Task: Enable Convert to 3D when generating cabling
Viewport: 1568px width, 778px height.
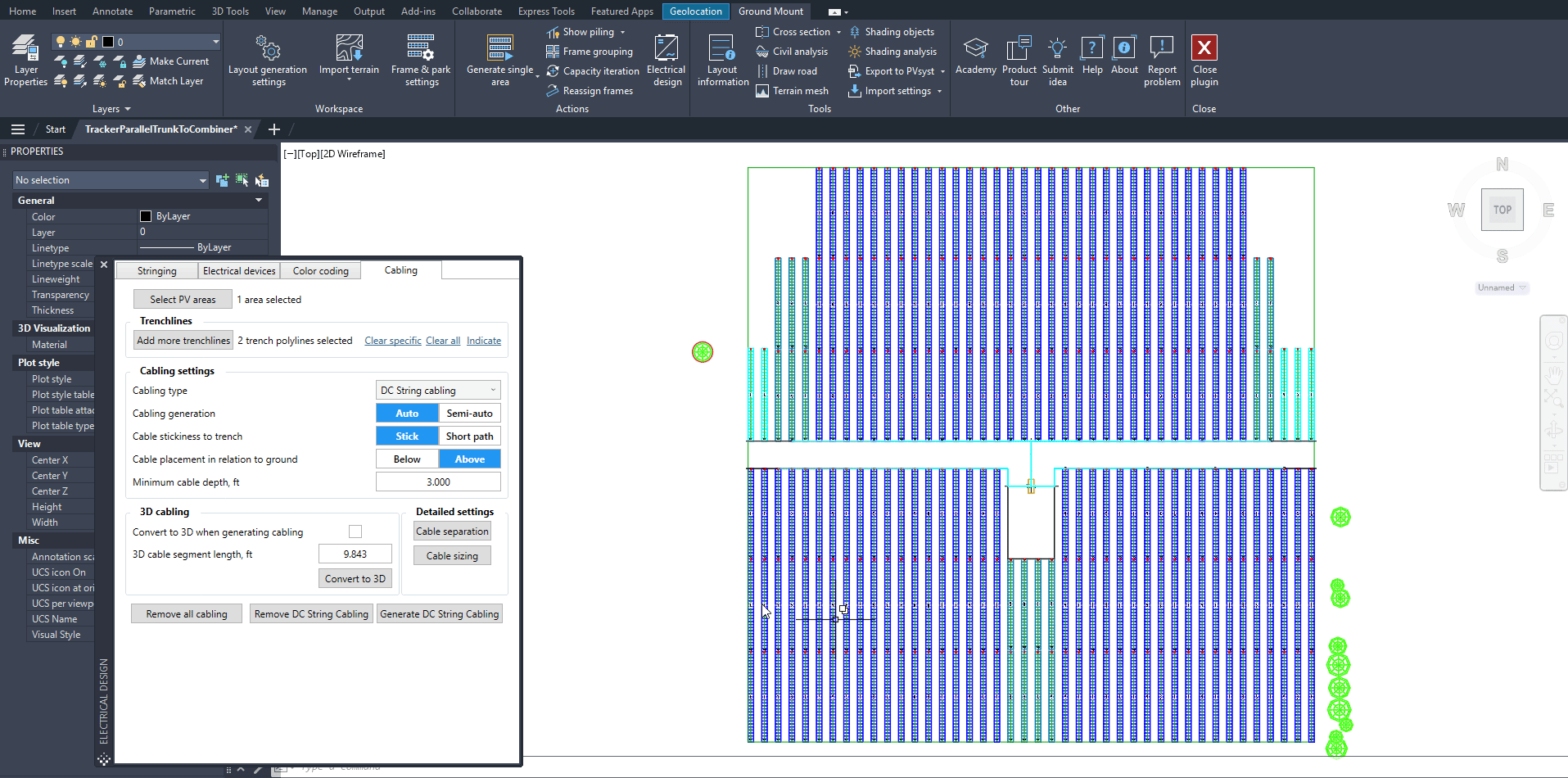Action: point(355,531)
